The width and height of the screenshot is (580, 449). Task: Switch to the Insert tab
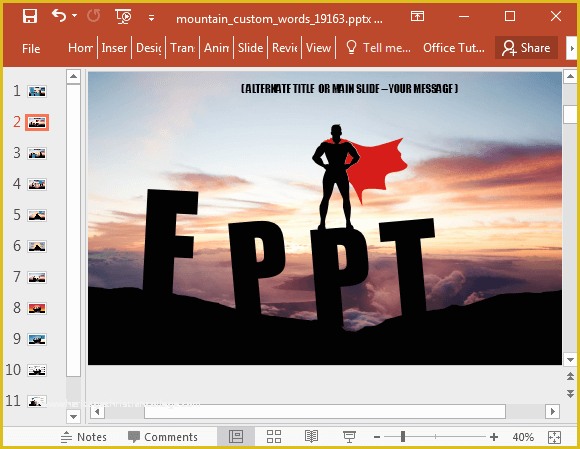[114, 48]
